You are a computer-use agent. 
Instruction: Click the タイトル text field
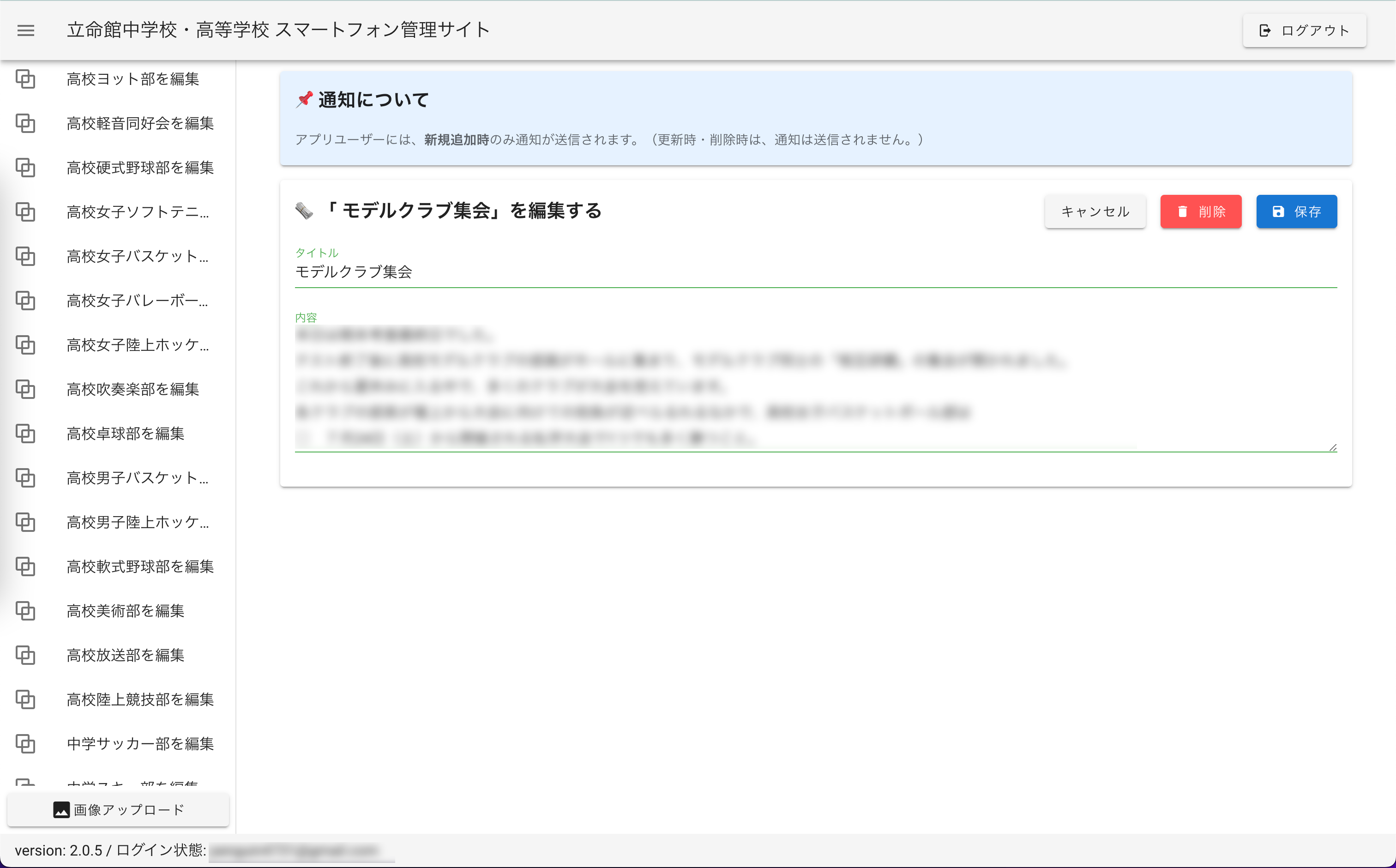[815, 272]
